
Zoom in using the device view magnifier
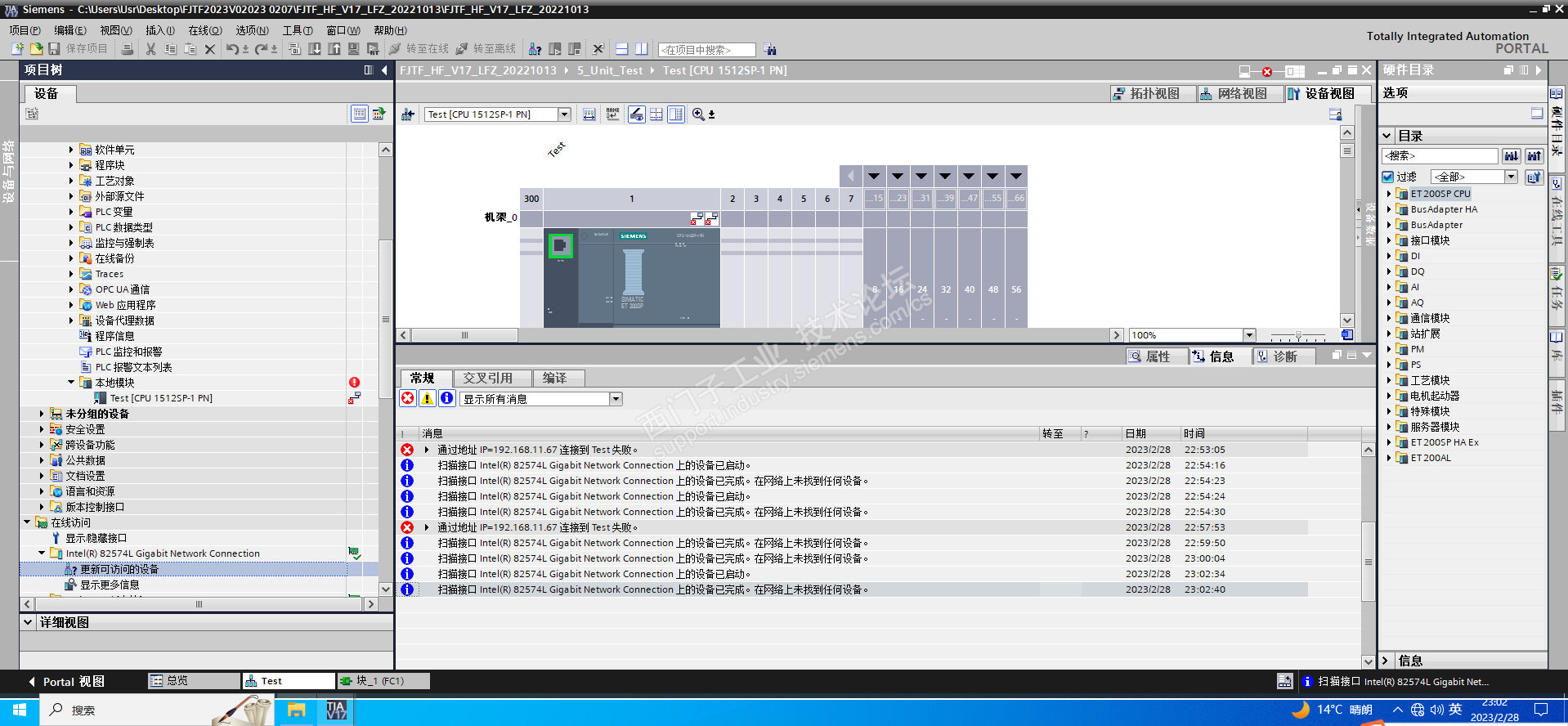pyautogui.click(x=699, y=114)
